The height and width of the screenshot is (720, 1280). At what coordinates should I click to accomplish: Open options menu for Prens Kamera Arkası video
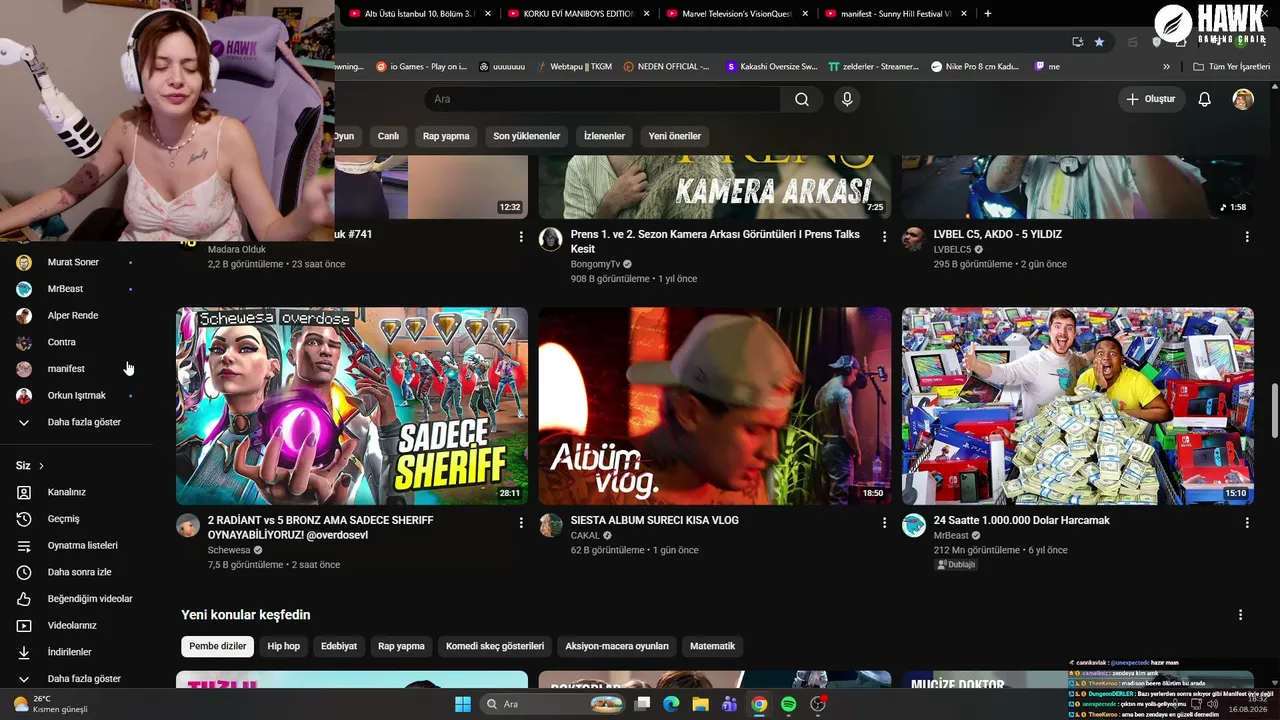pyautogui.click(x=884, y=236)
